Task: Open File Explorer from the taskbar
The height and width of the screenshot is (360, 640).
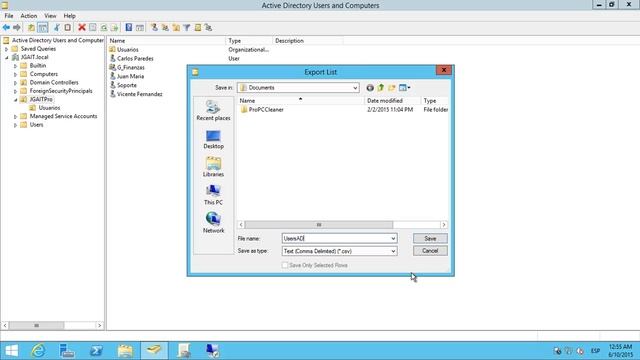Action: tap(125, 351)
